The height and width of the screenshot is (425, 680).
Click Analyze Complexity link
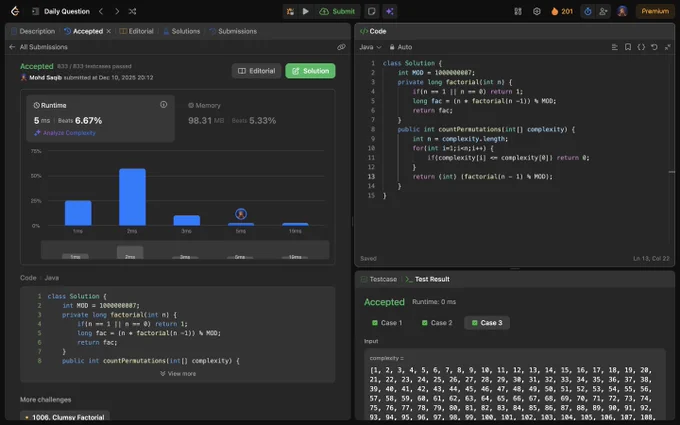(65, 133)
